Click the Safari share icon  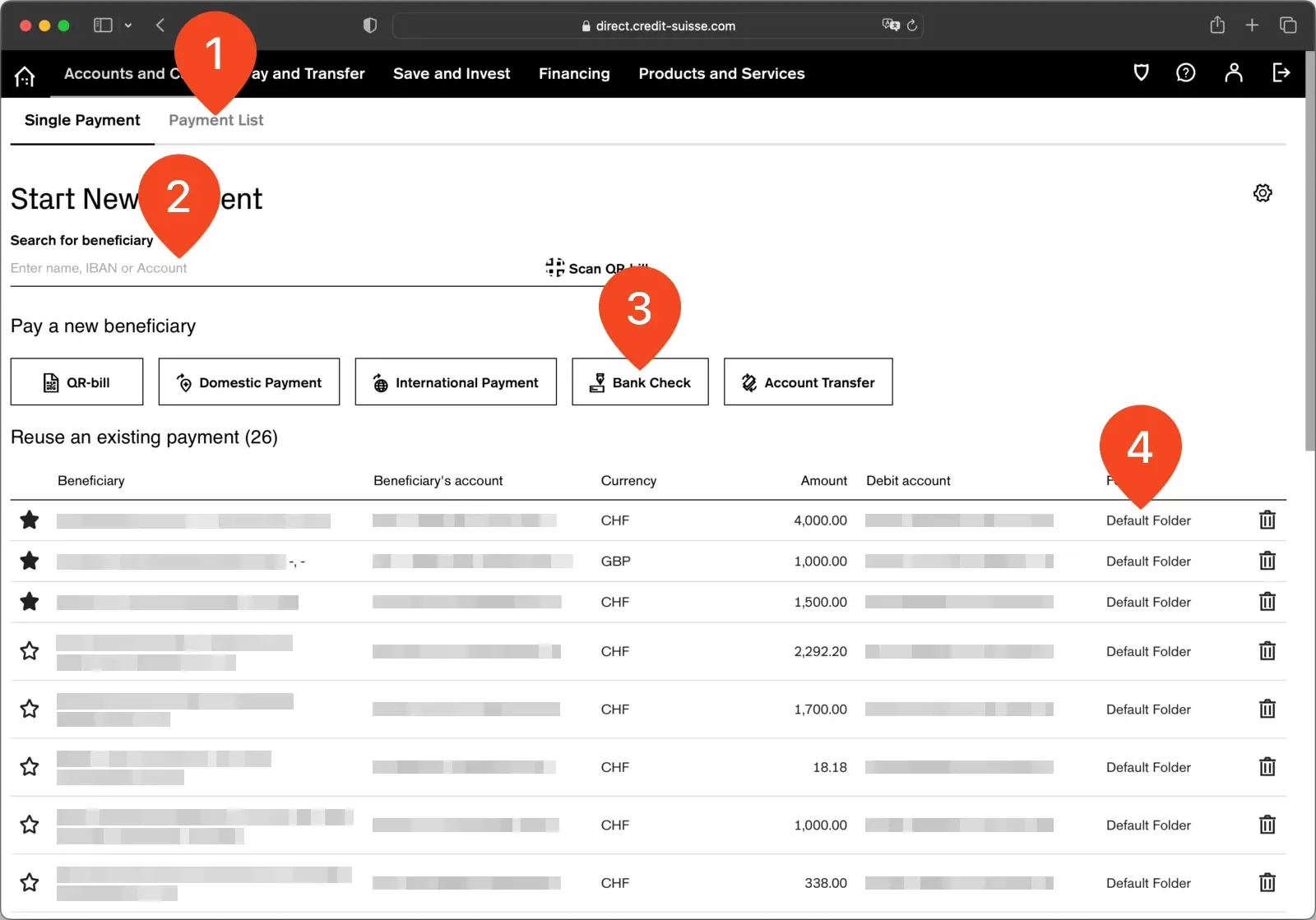click(1217, 25)
